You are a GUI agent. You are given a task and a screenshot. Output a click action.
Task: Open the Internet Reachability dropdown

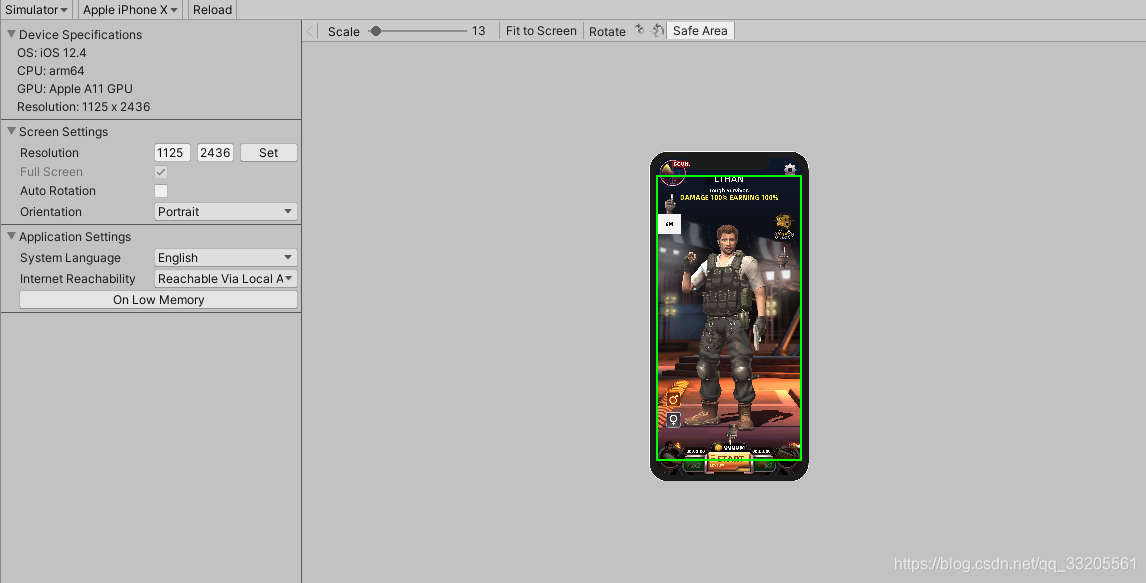226,279
